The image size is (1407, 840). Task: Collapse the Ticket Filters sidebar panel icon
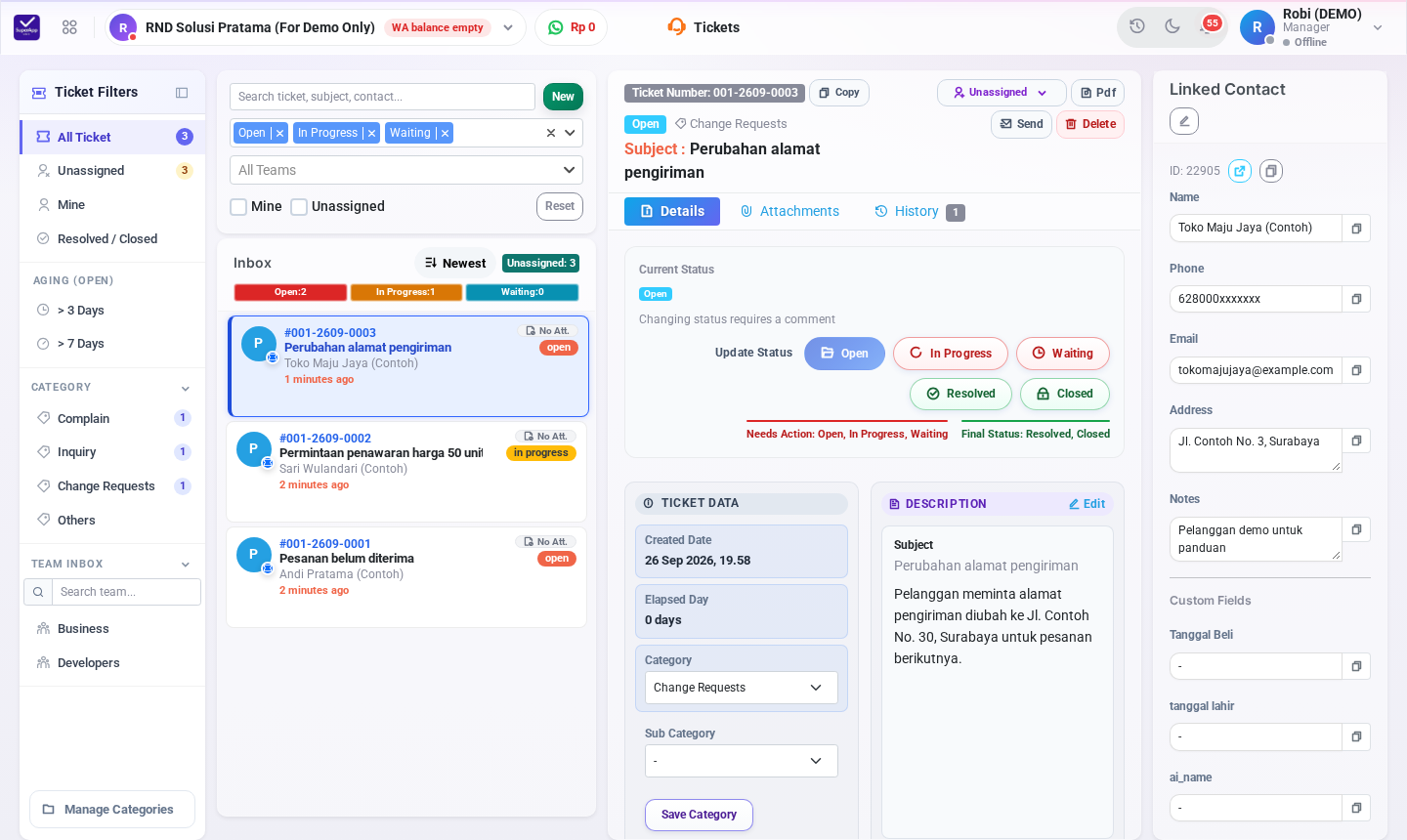coord(182,93)
